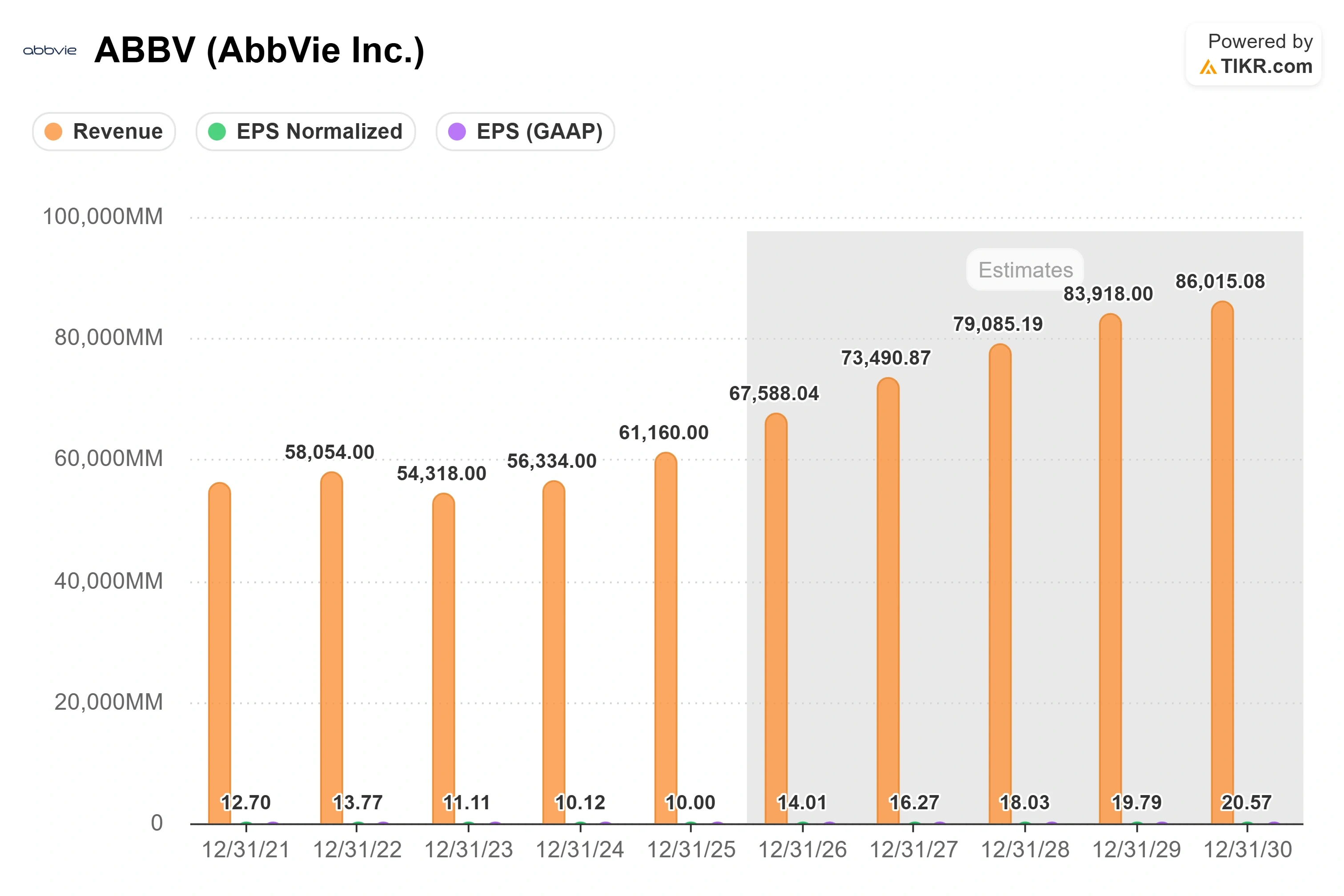1344x896 pixels.
Task: Click the TIKR.com triangle logo
Action: [1208, 67]
